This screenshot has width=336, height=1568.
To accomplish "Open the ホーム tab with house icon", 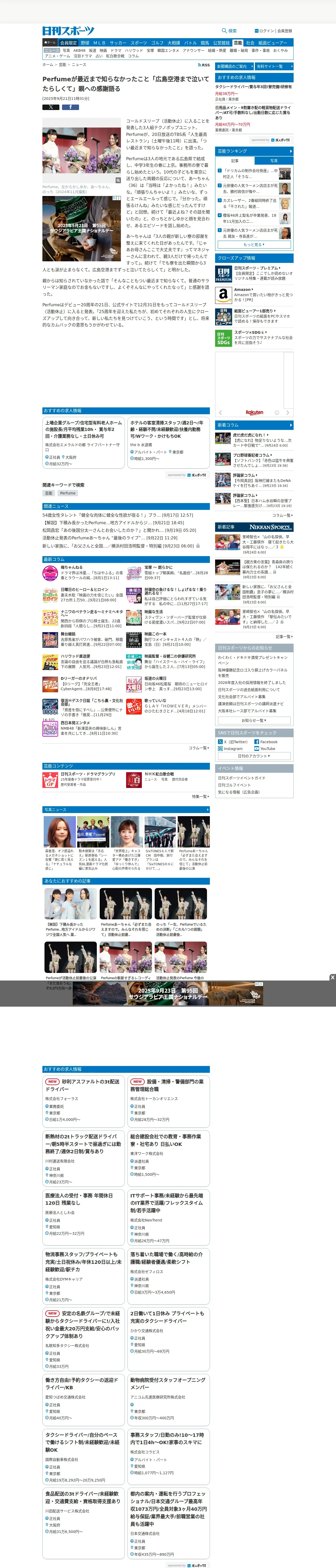I will click(50, 43).
